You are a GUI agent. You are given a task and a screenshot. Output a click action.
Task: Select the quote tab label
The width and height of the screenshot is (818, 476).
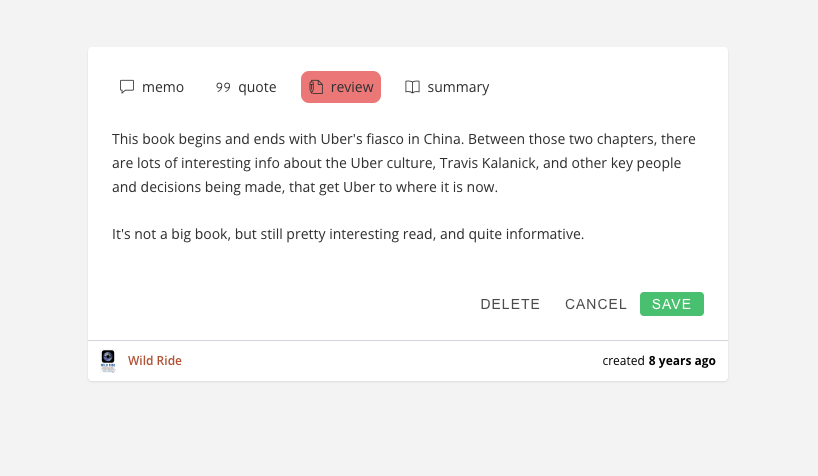click(x=257, y=87)
